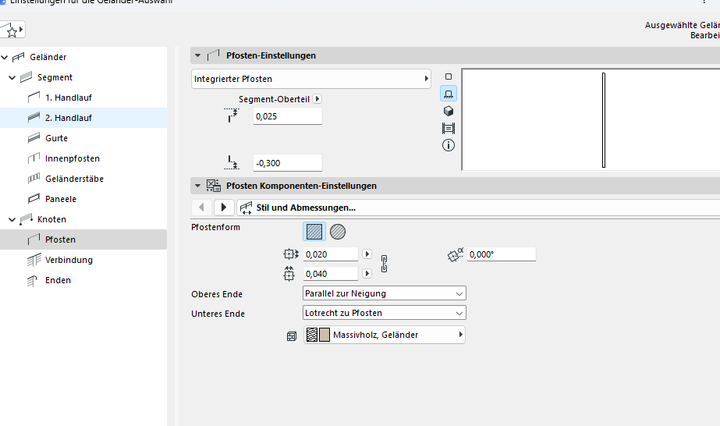The height and width of the screenshot is (426, 720).
Task: Collapse Pfosten Komponenten-Einstellungen panel
Action: point(198,186)
